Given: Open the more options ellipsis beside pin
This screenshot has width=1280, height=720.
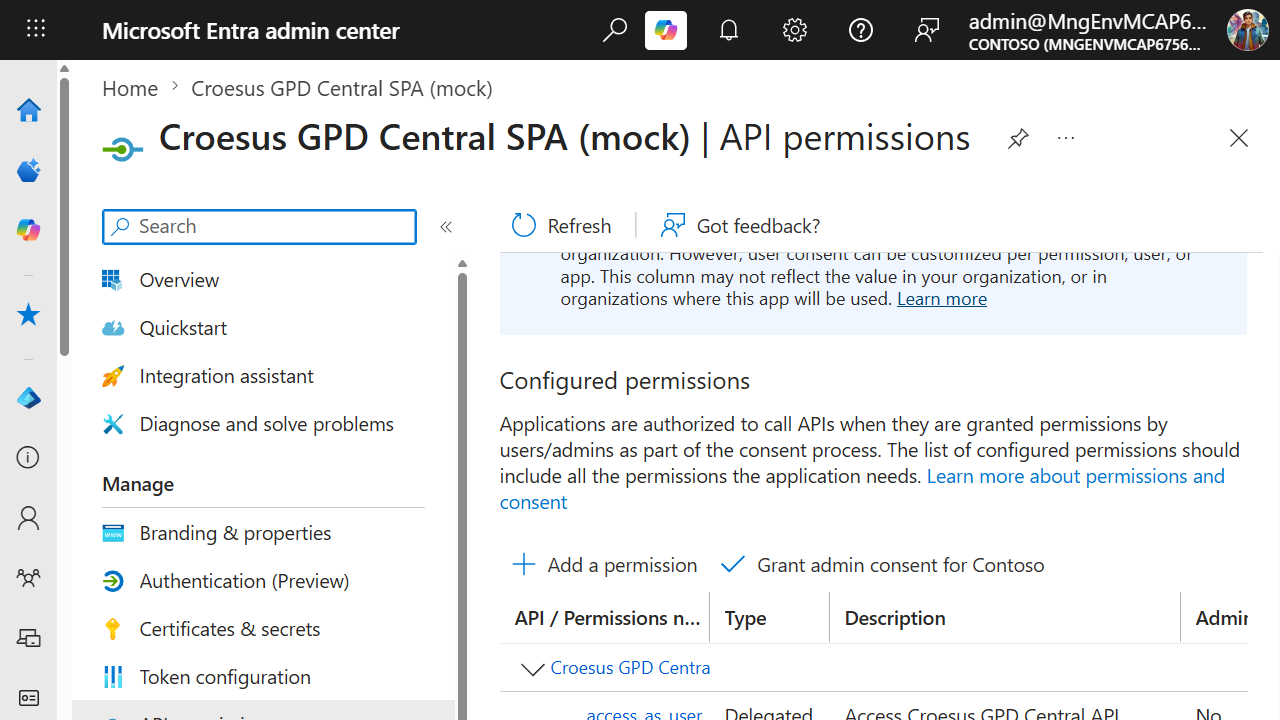Looking at the screenshot, I should [1066, 138].
